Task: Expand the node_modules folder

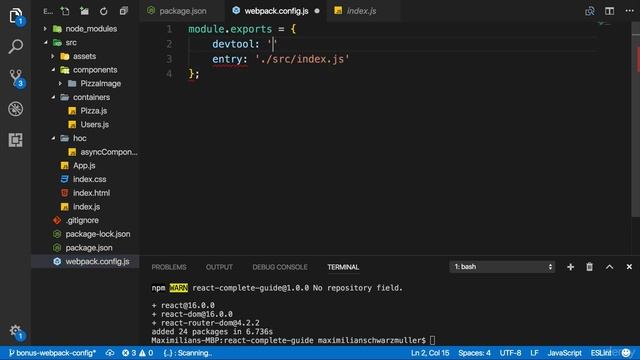Action: coord(45,29)
